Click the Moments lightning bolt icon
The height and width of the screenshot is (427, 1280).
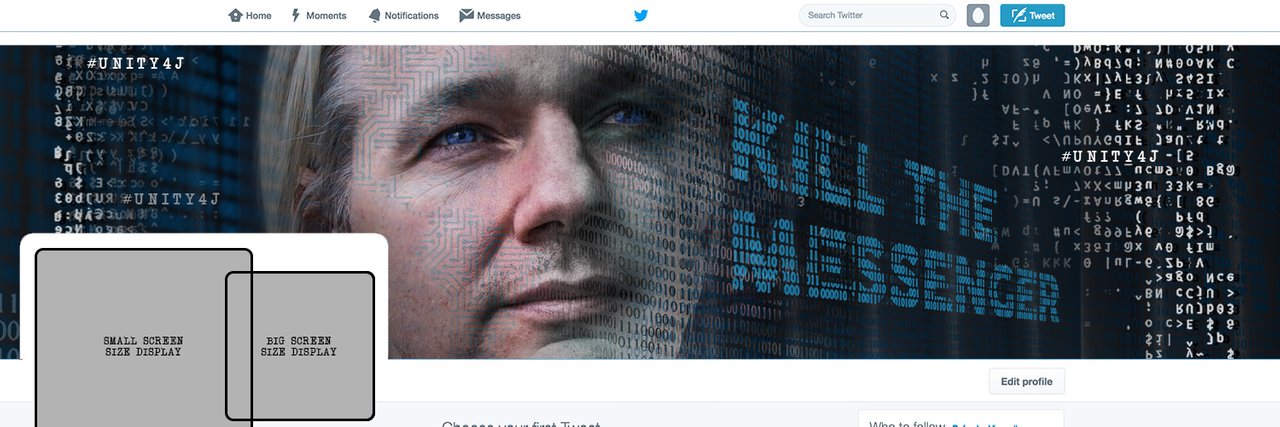296,15
